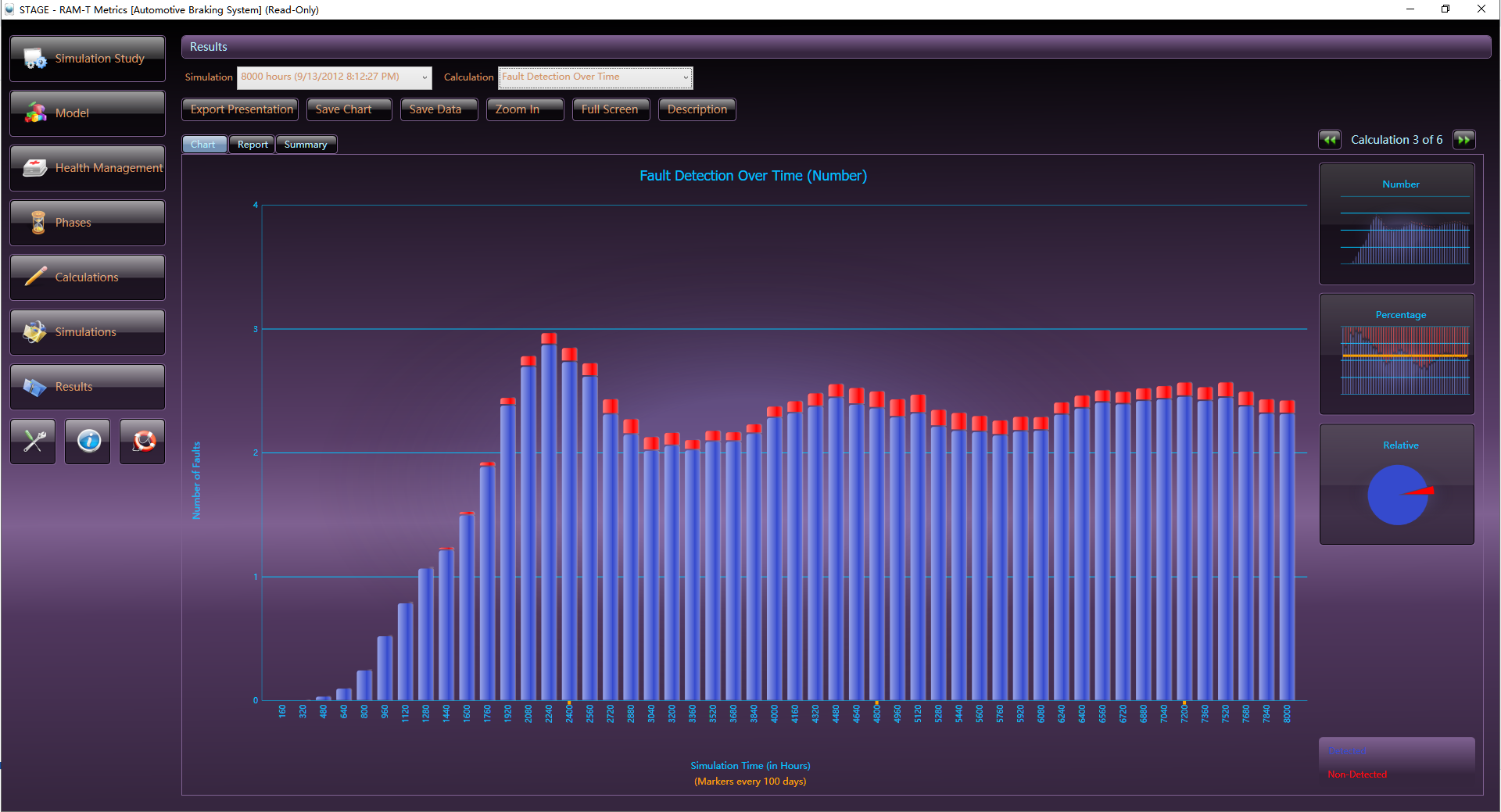
Task: Select the Relative pie chart thumbnail
Action: click(1397, 485)
